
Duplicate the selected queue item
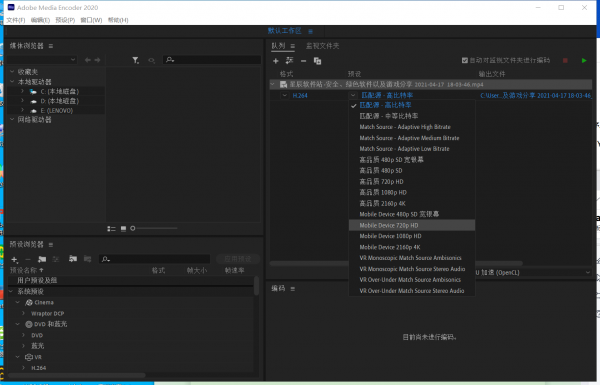click(317, 61)
